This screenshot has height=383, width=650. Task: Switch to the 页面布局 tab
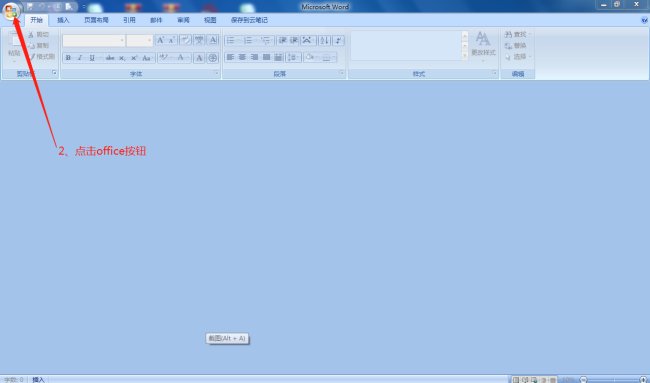(x=96, y=20)
